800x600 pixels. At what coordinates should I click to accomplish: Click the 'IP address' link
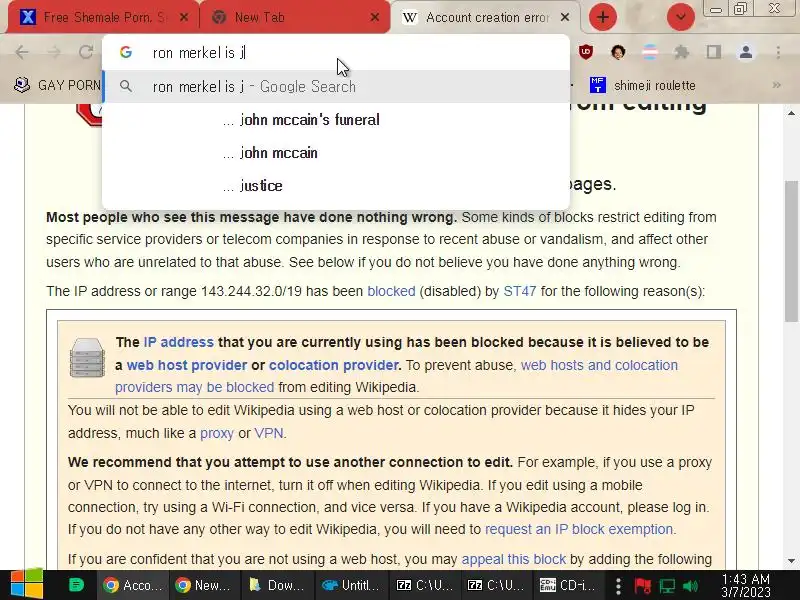(179, 342)
